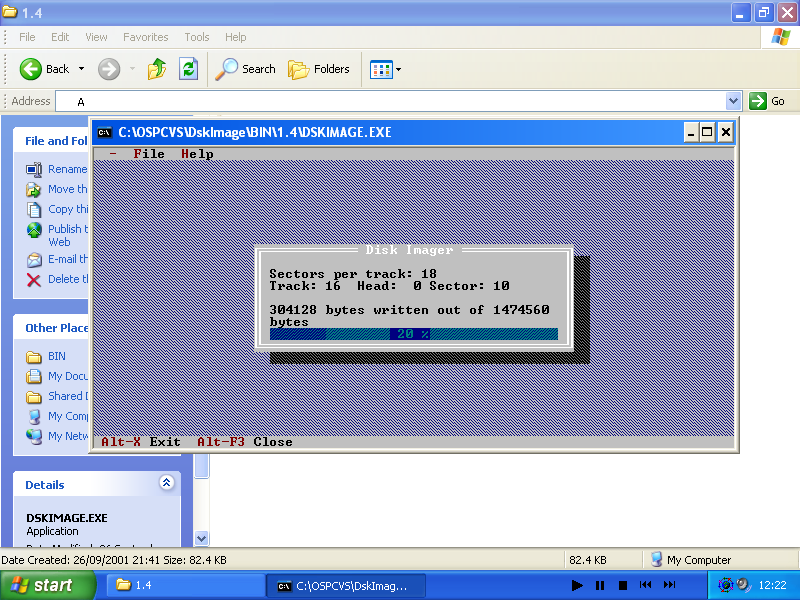Click the Back navigation arrow icon
The image size is (800, 600).
click(31, 69)
